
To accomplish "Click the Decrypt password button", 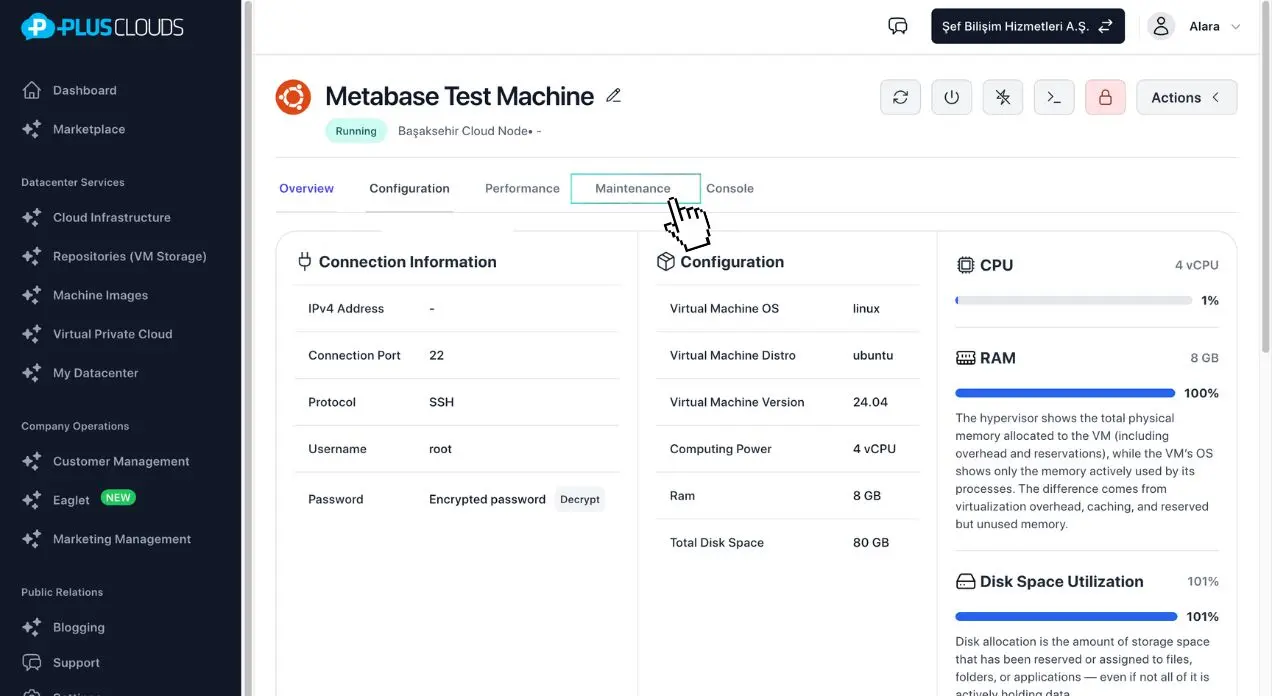I will coord(579,499).
